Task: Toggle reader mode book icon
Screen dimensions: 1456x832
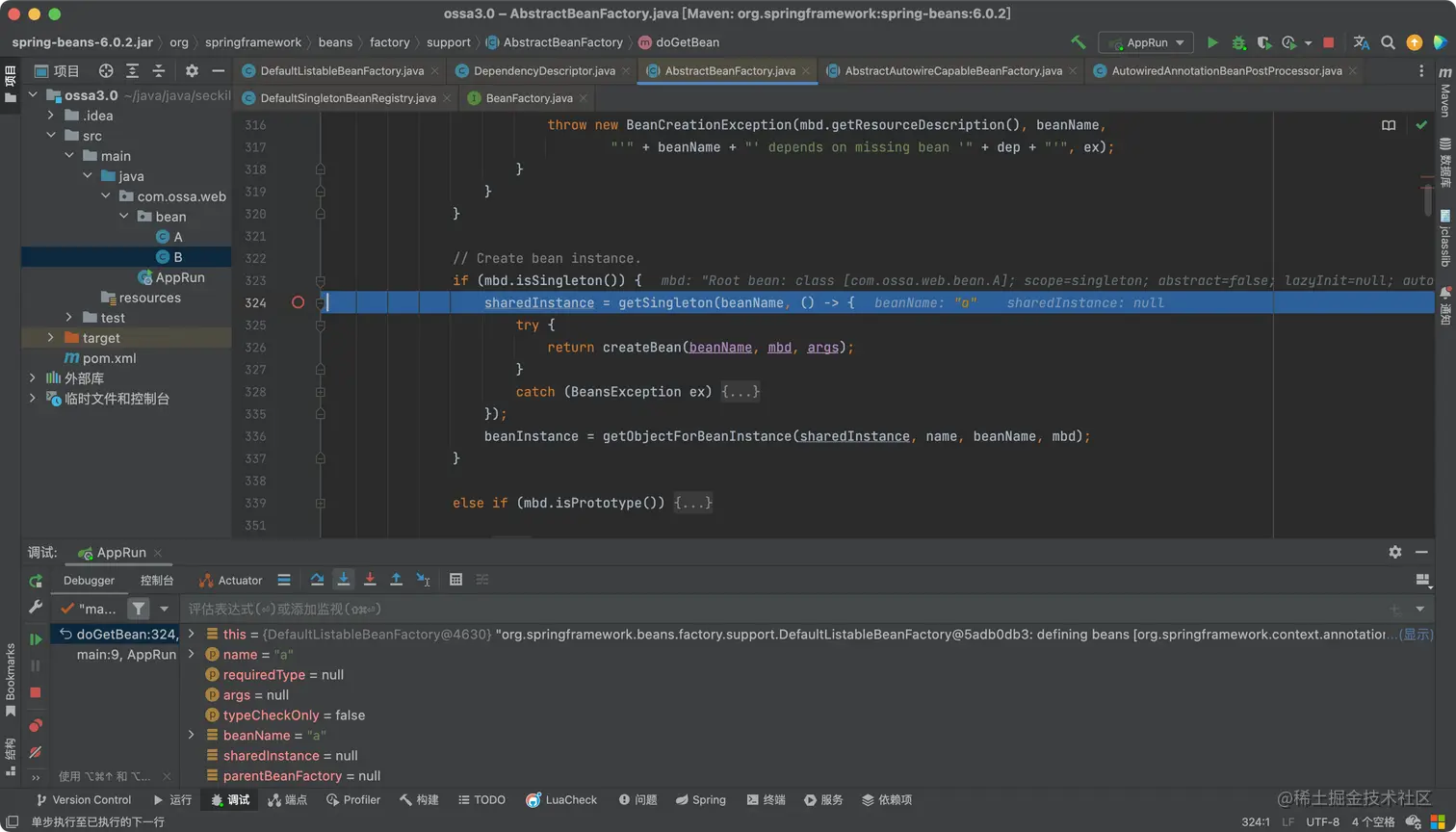Action: [1389, 125]
